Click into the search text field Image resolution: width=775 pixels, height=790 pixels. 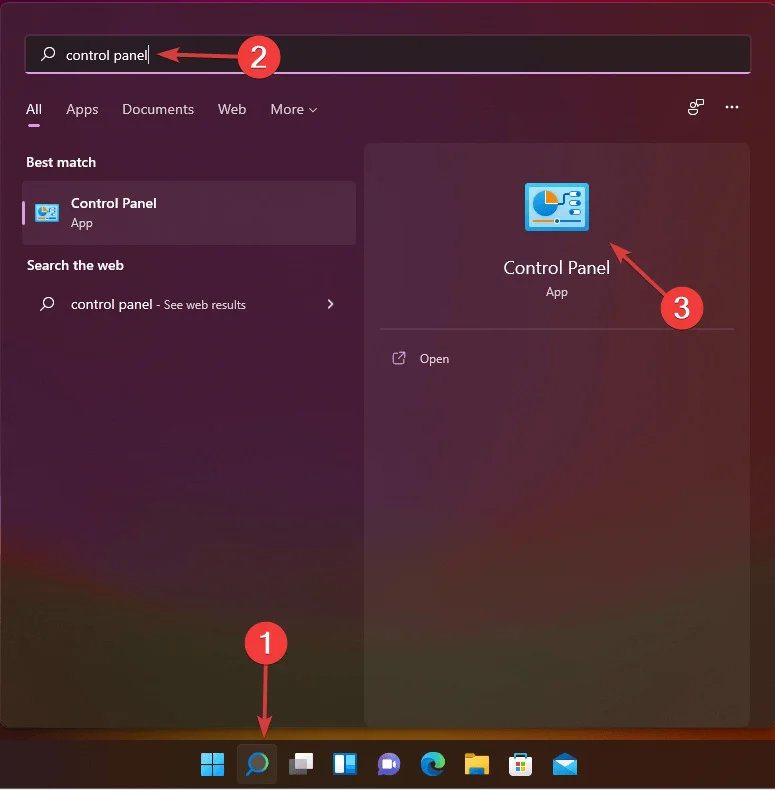click(388, 54)
